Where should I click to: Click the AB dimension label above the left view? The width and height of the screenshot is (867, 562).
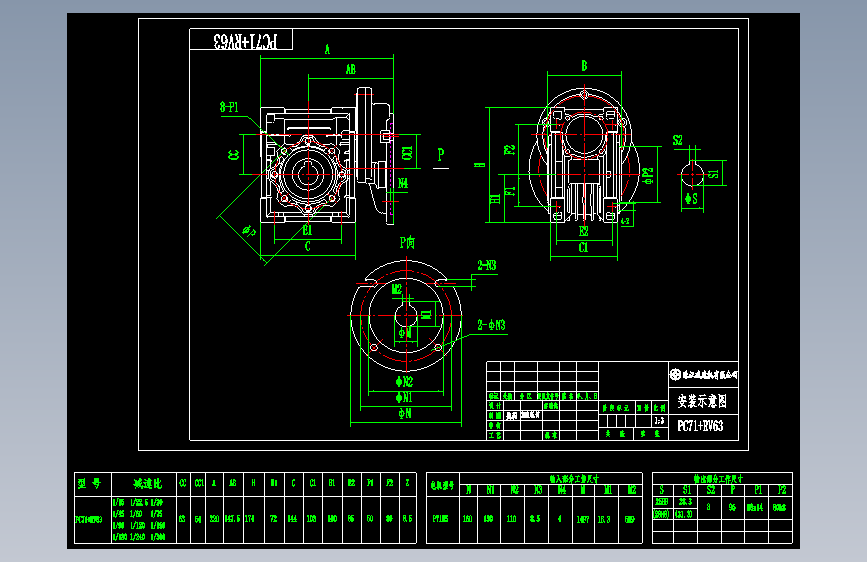351,69
